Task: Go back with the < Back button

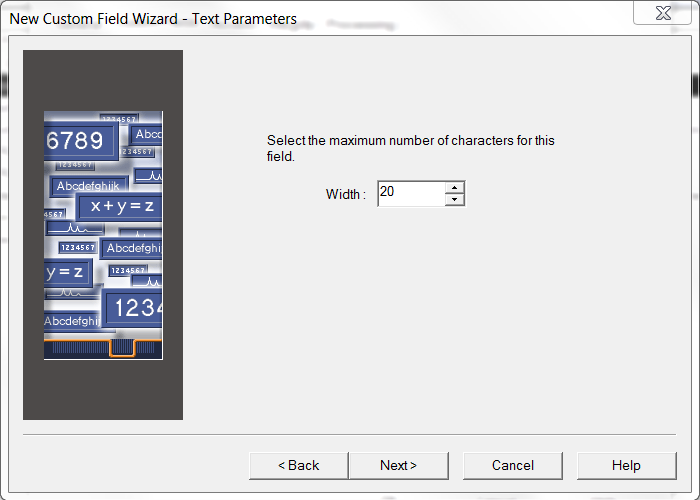Action: coord(299,466)
